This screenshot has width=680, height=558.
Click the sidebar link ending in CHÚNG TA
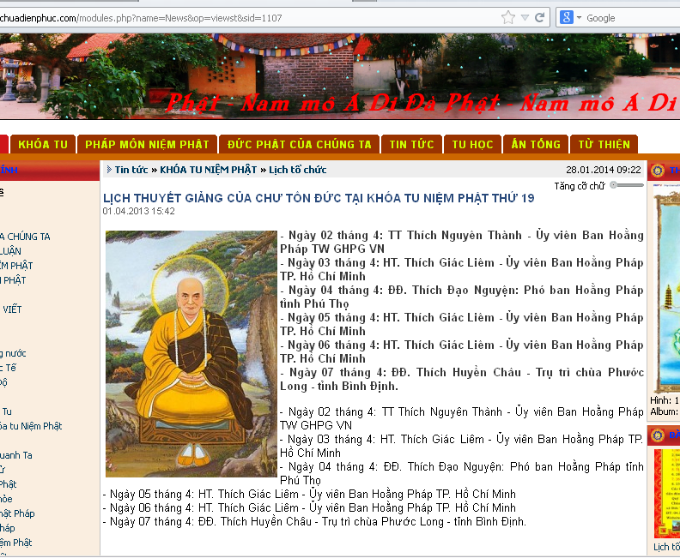pos(25,237)
